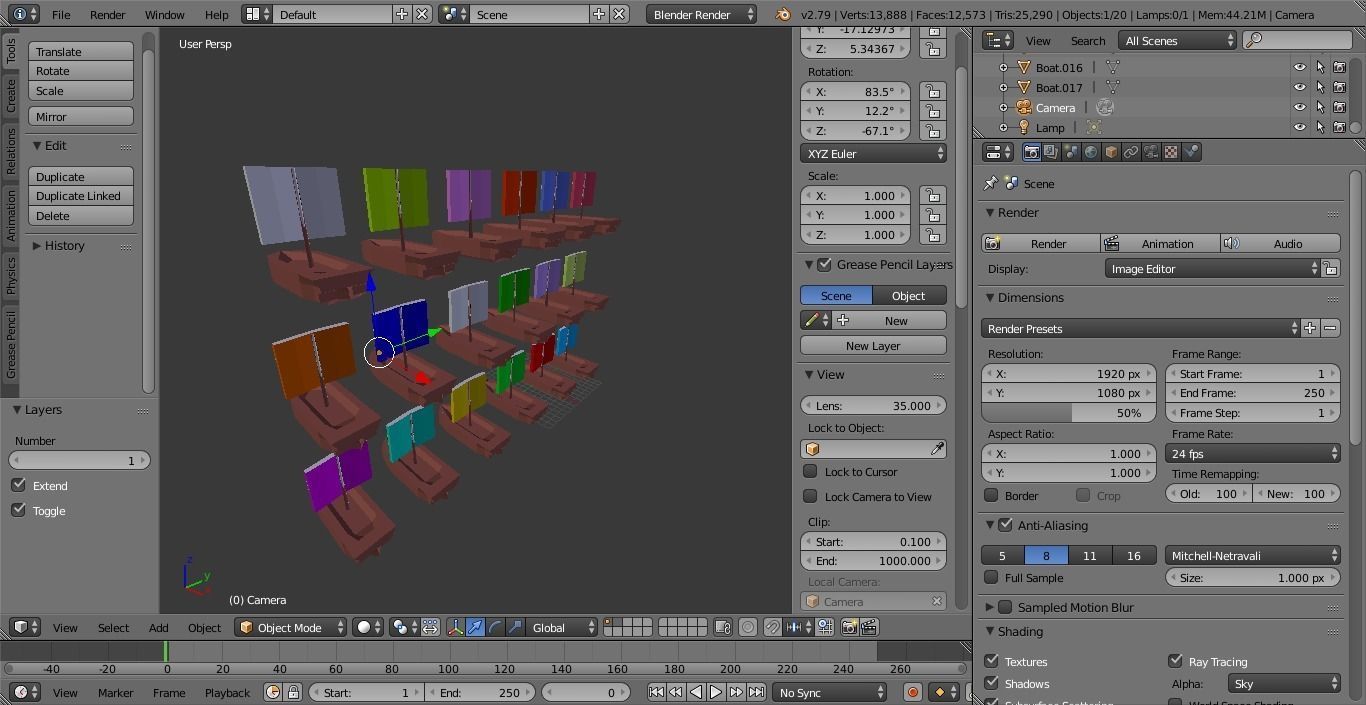
Task: Enable Lock to Cursor checkbox
Action: click(x=810, y=471)
